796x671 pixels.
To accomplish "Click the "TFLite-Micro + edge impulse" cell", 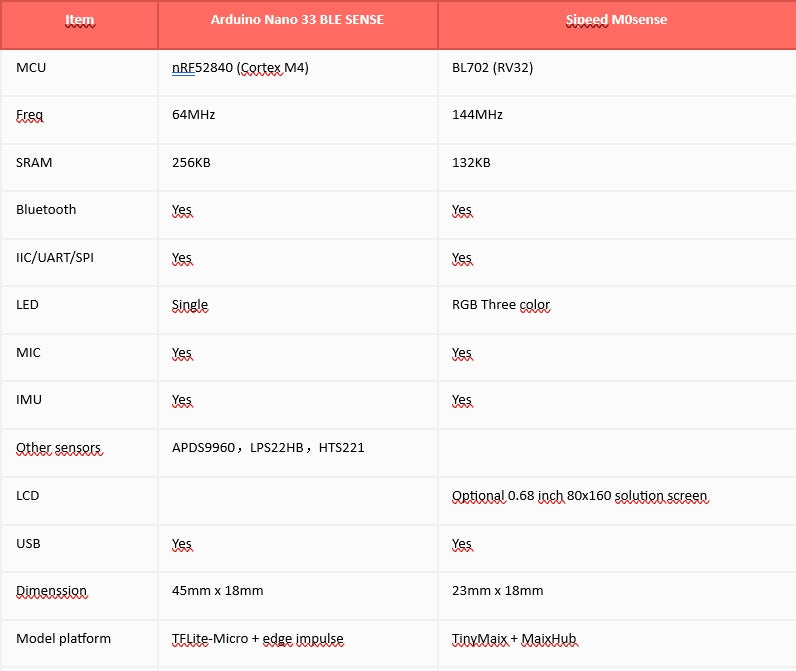I will point(259,639).
